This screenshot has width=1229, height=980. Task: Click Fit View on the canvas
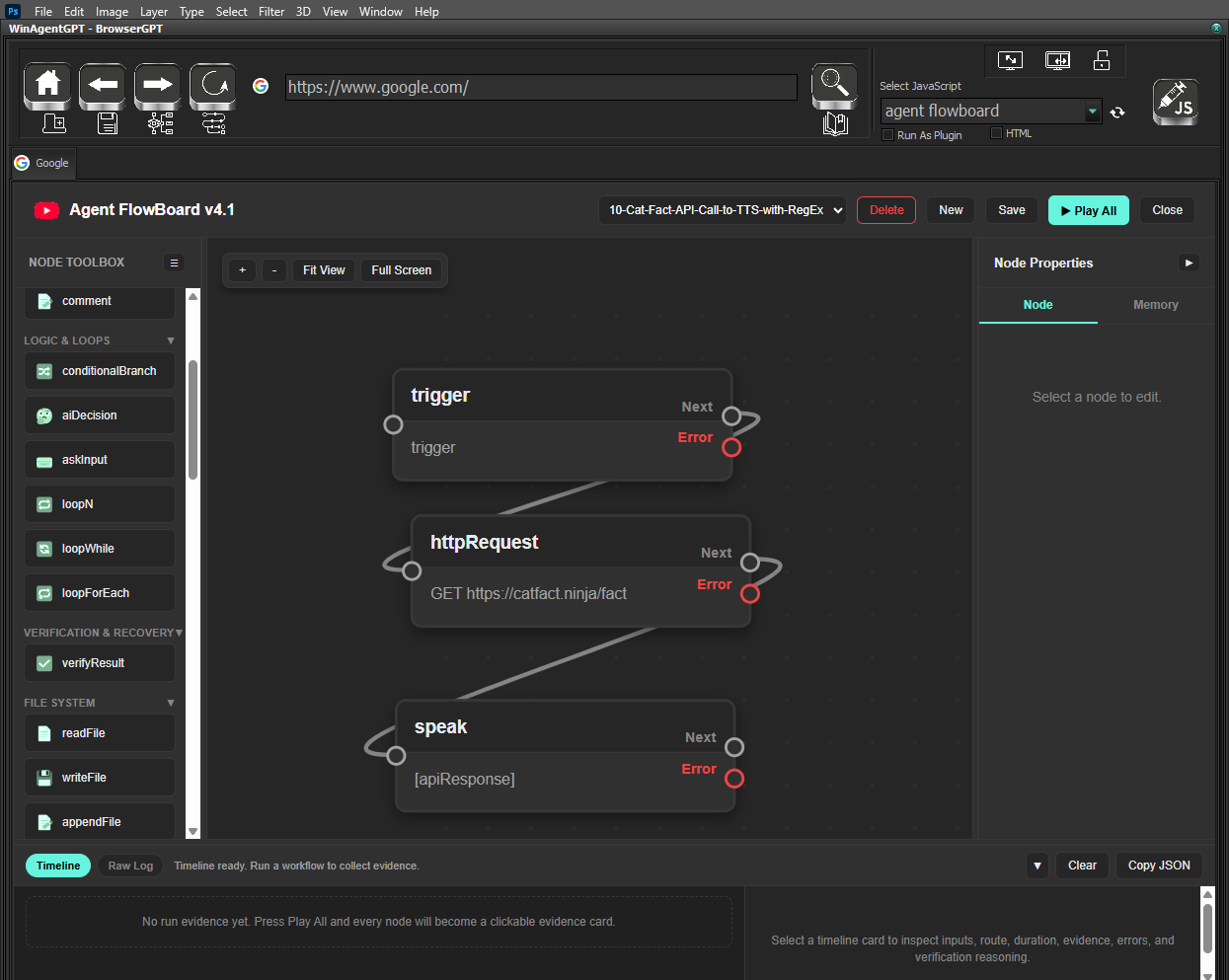[x=324, y=270]
